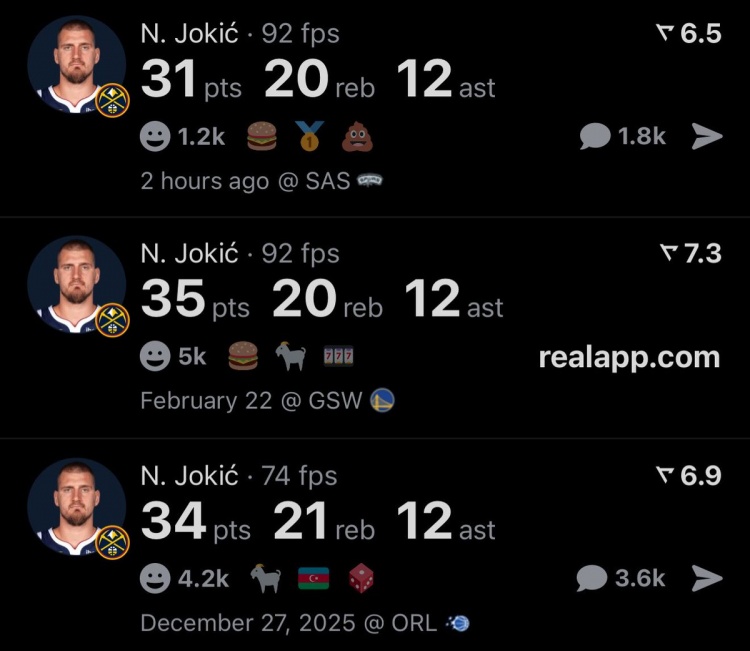Tap the burger emoji on the SAS game card

tap(262, 137)
